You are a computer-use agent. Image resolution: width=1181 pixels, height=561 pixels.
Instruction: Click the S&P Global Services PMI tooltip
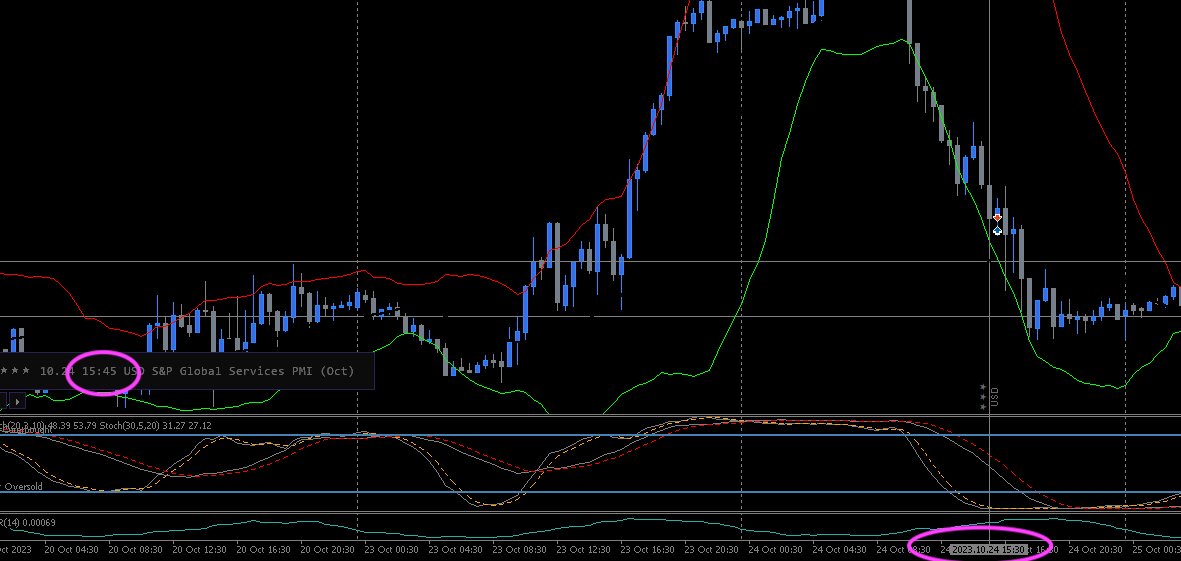186,371
